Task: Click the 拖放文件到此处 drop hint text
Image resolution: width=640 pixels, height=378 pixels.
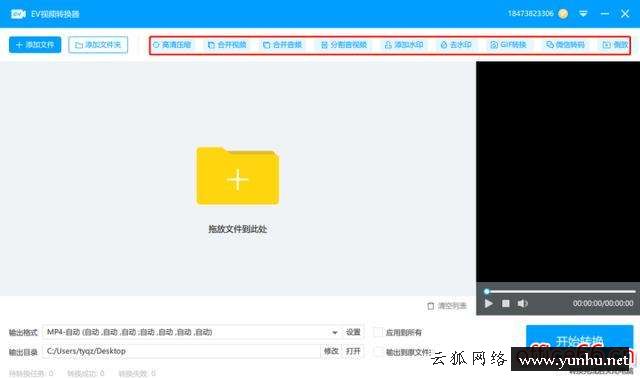Action: tap(238, 229)
